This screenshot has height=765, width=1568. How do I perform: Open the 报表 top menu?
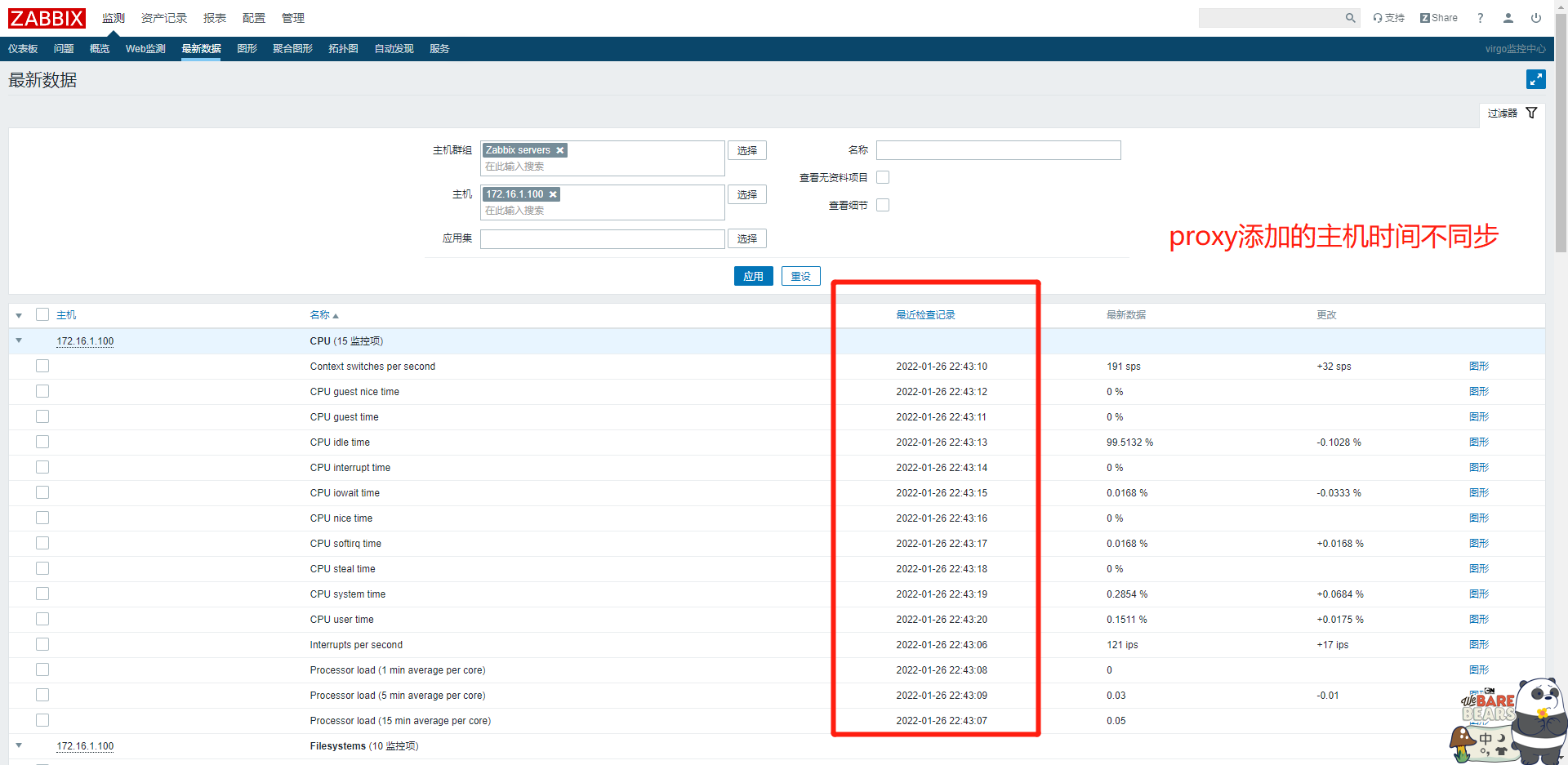[215, 18]
